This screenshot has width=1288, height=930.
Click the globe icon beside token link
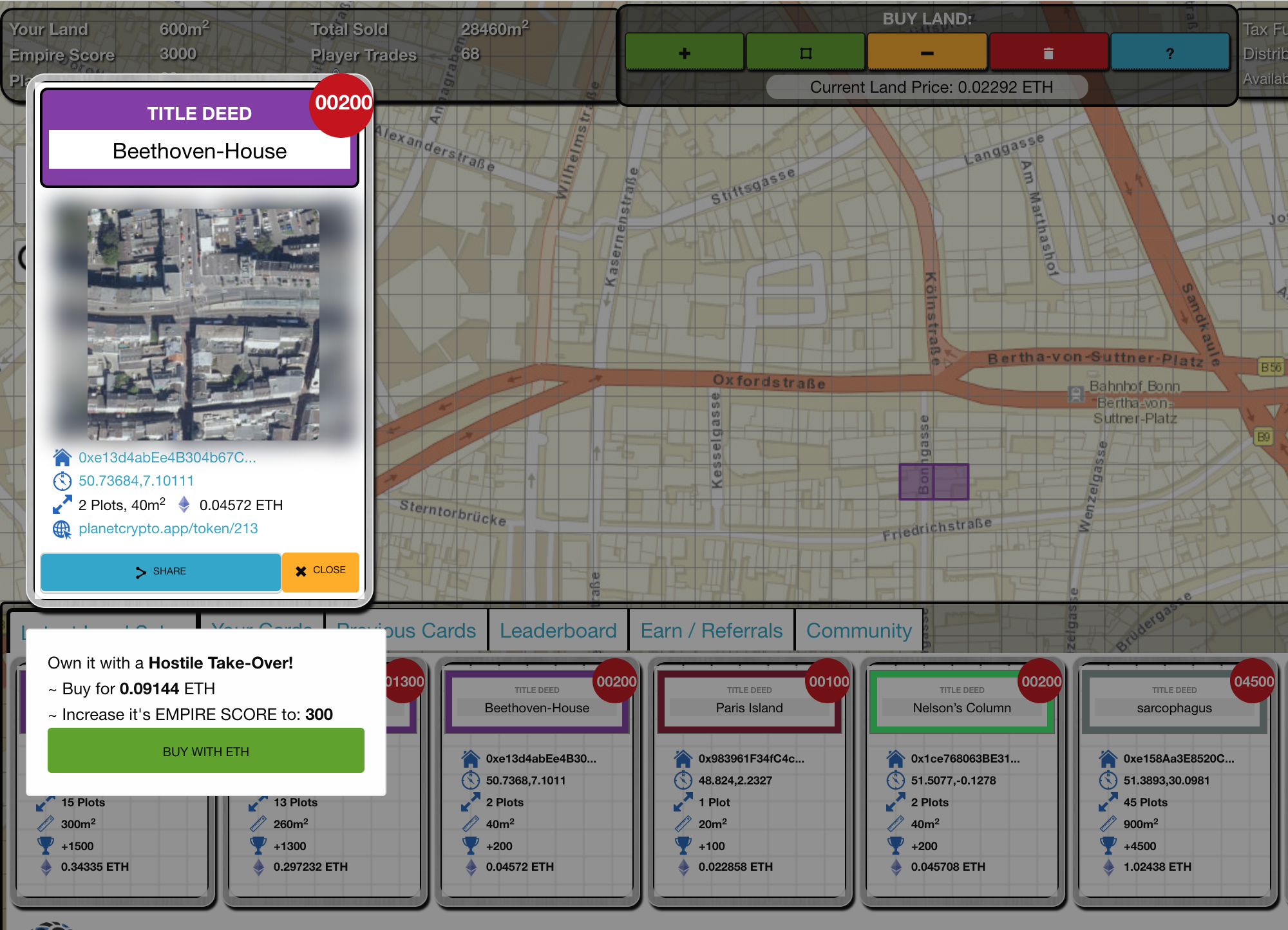62,529
